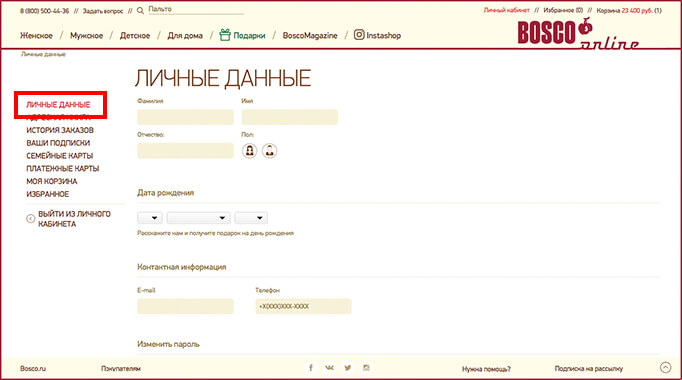Image resolution: width=682 pixels, height=380 pixels.
Task: Open СЕМЕЙНЫЕ КАРТЫ in sidebar
Action: click(x=60, y=156)
